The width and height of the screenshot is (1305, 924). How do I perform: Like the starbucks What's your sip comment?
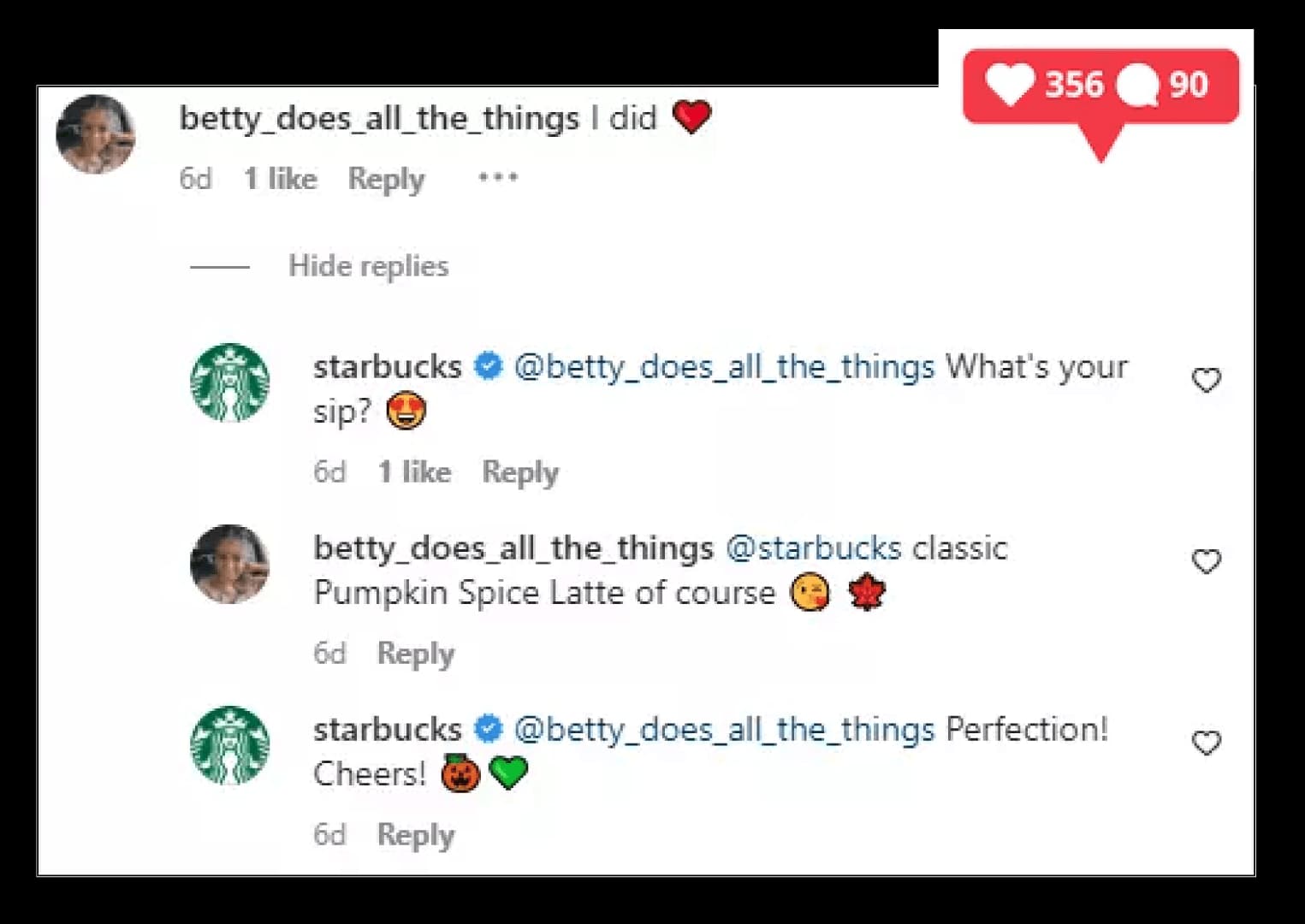point(1207,380)
